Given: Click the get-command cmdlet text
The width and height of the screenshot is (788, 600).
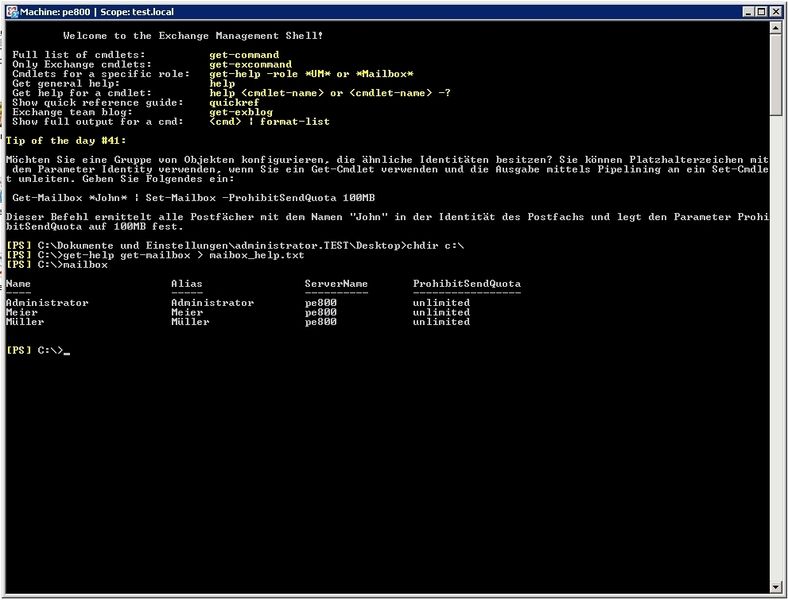Looking at the screenshot, I should [244, 54].
